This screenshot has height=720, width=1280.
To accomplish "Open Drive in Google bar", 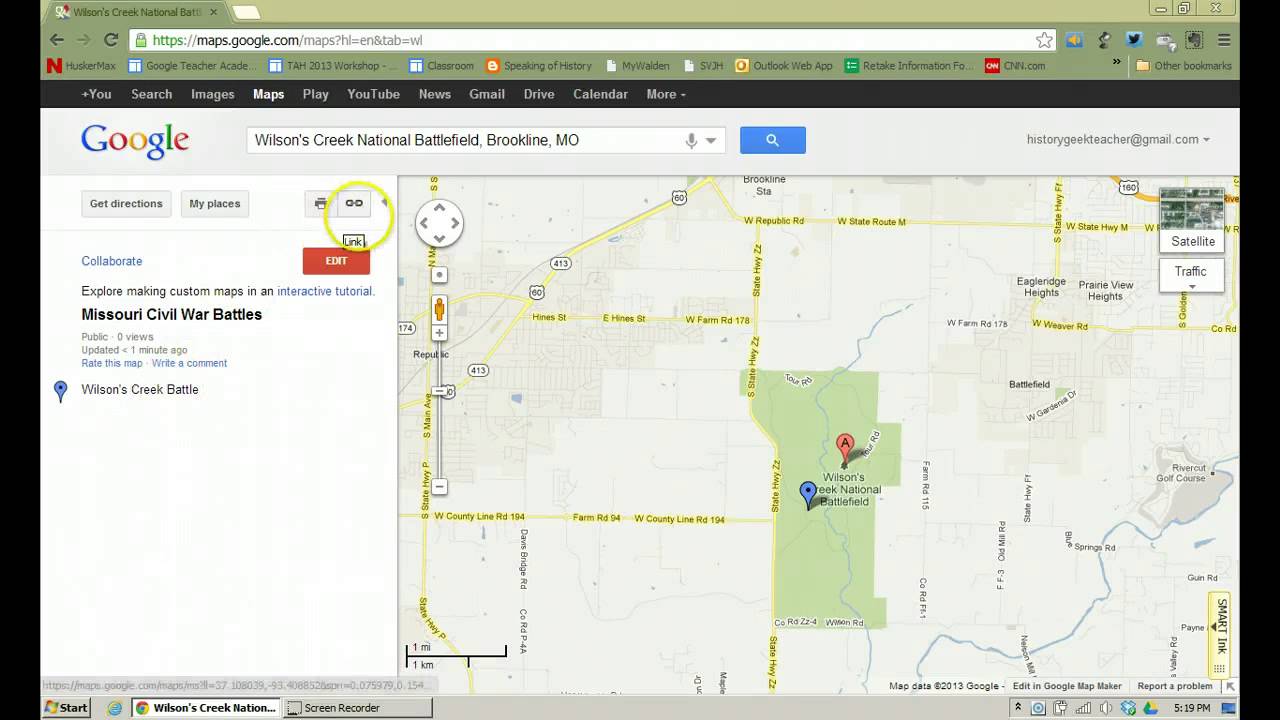I will [539, 94].
